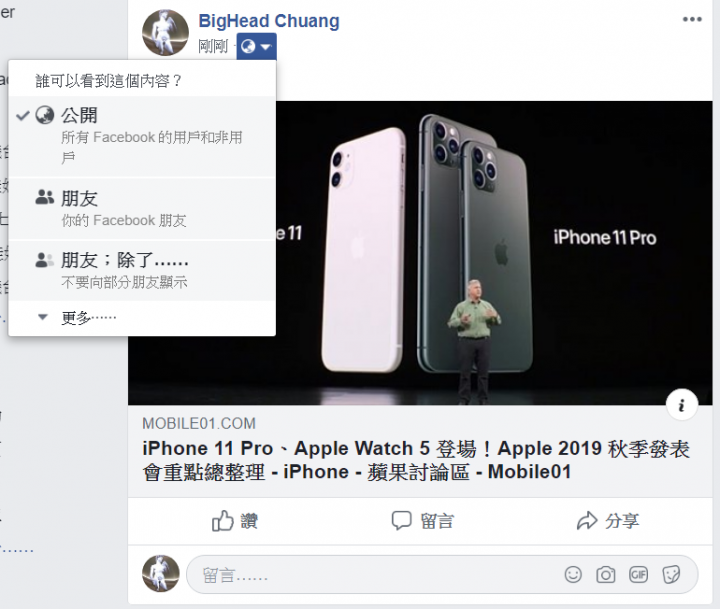Screen dimensions: 720x609
Task: Open the sticker picker icon
Action: point(671,575)
